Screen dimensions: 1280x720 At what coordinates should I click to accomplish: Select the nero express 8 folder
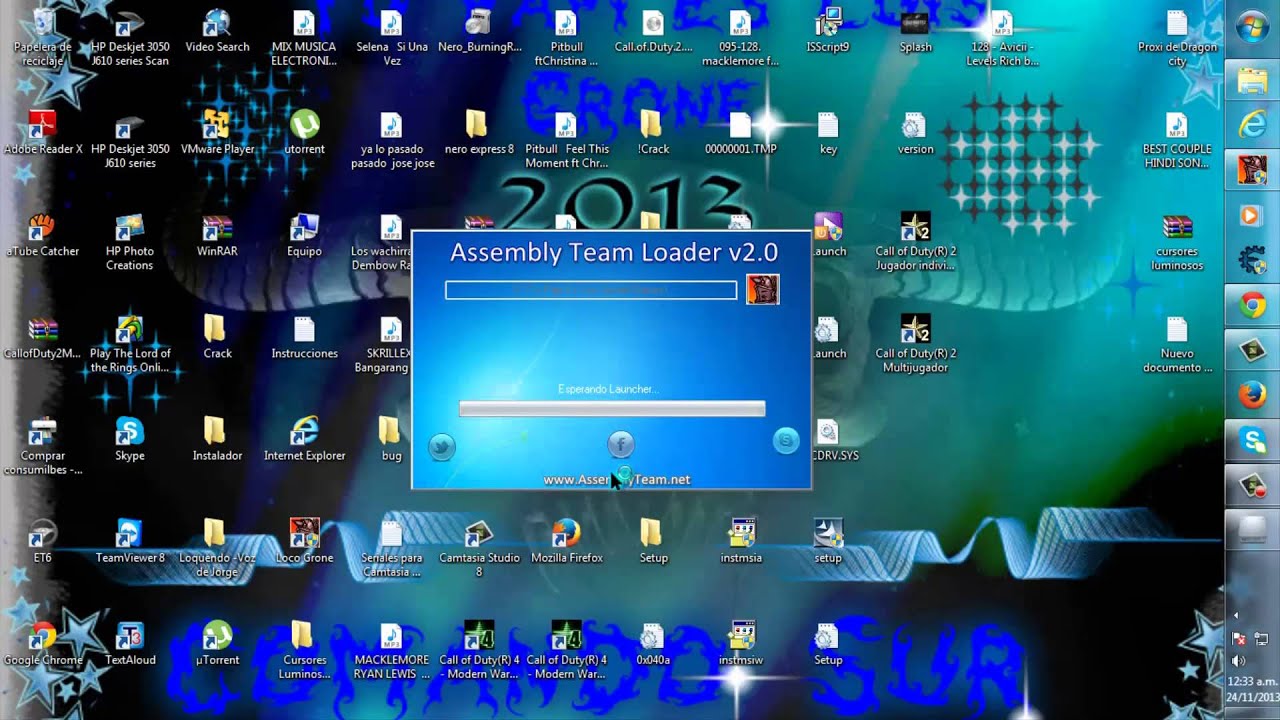478,134
